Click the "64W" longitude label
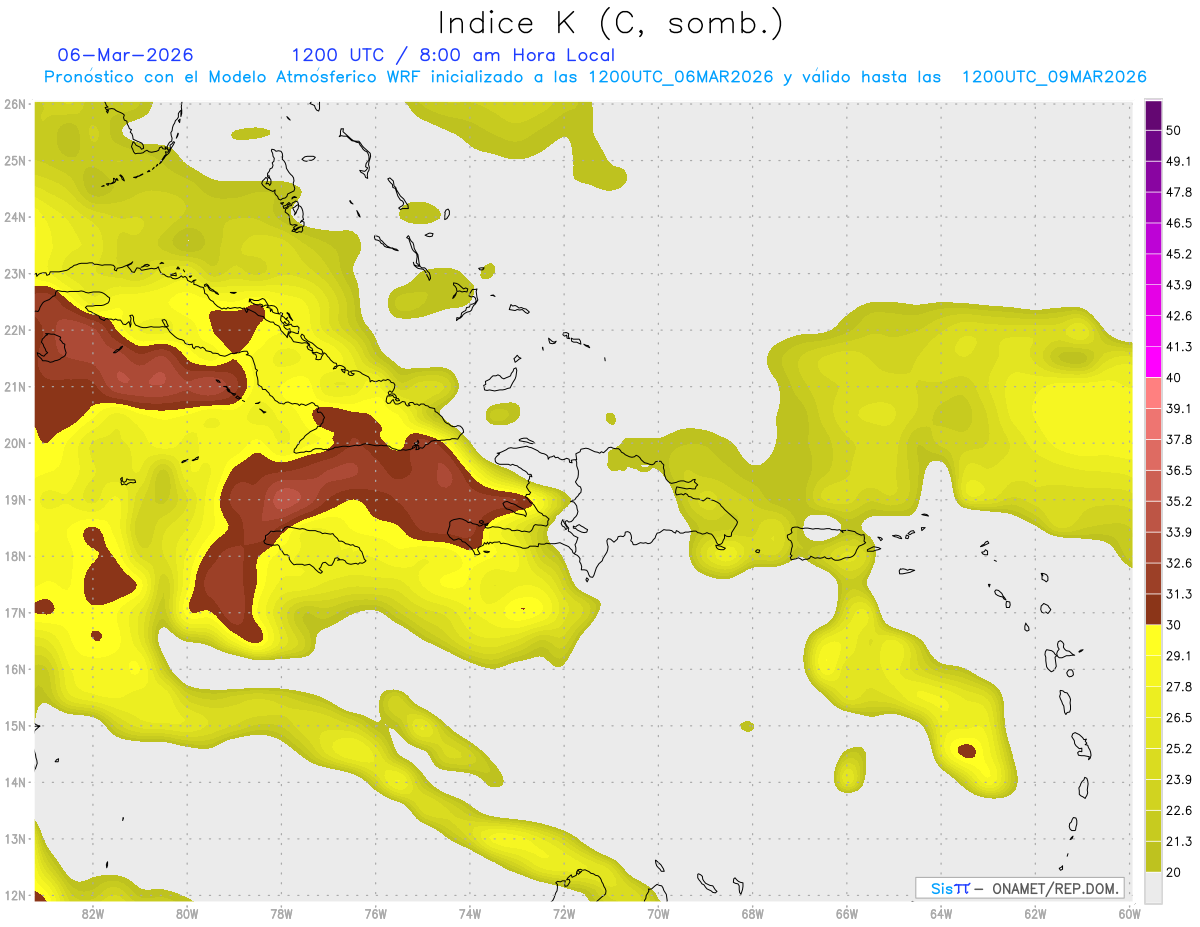The height and width of the screenshot is (927, 1200). (x=940, y=914)
